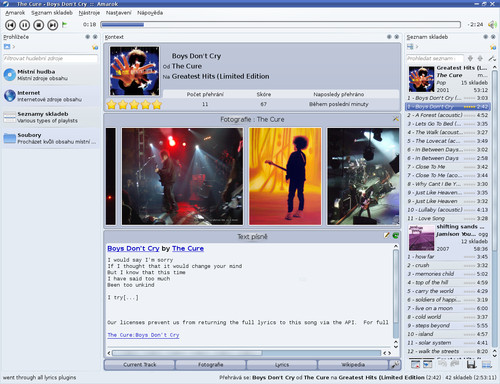Open The Cure:Boys Don't Cry link

tap(143, 335)
